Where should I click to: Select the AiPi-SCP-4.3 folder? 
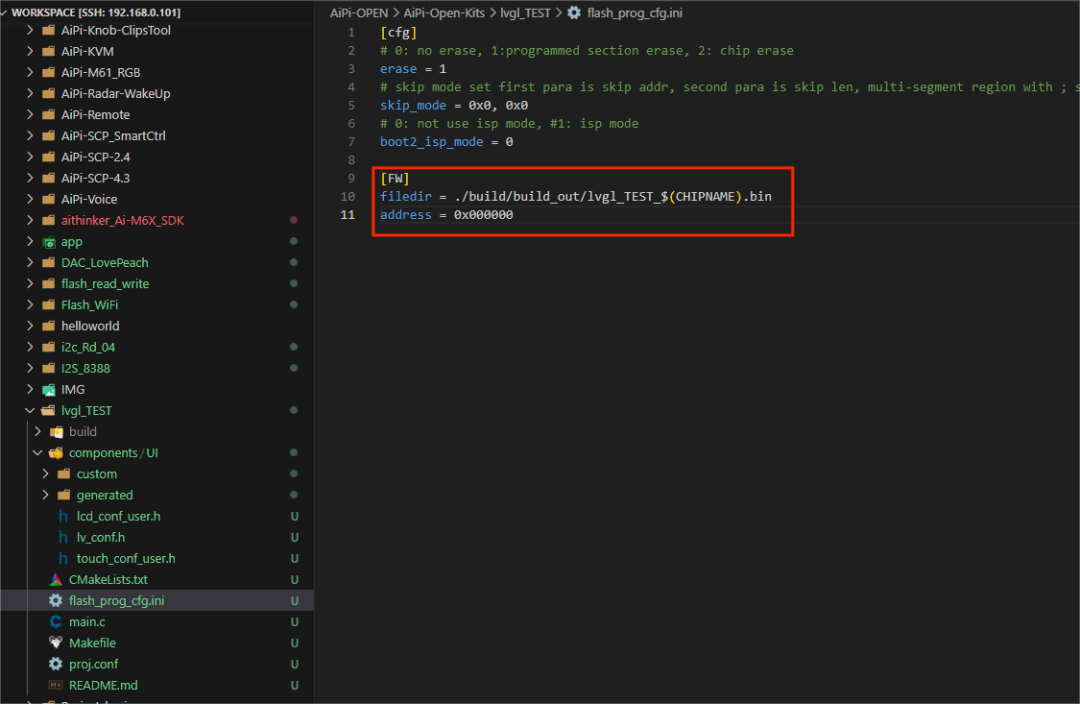click(157, 178)
